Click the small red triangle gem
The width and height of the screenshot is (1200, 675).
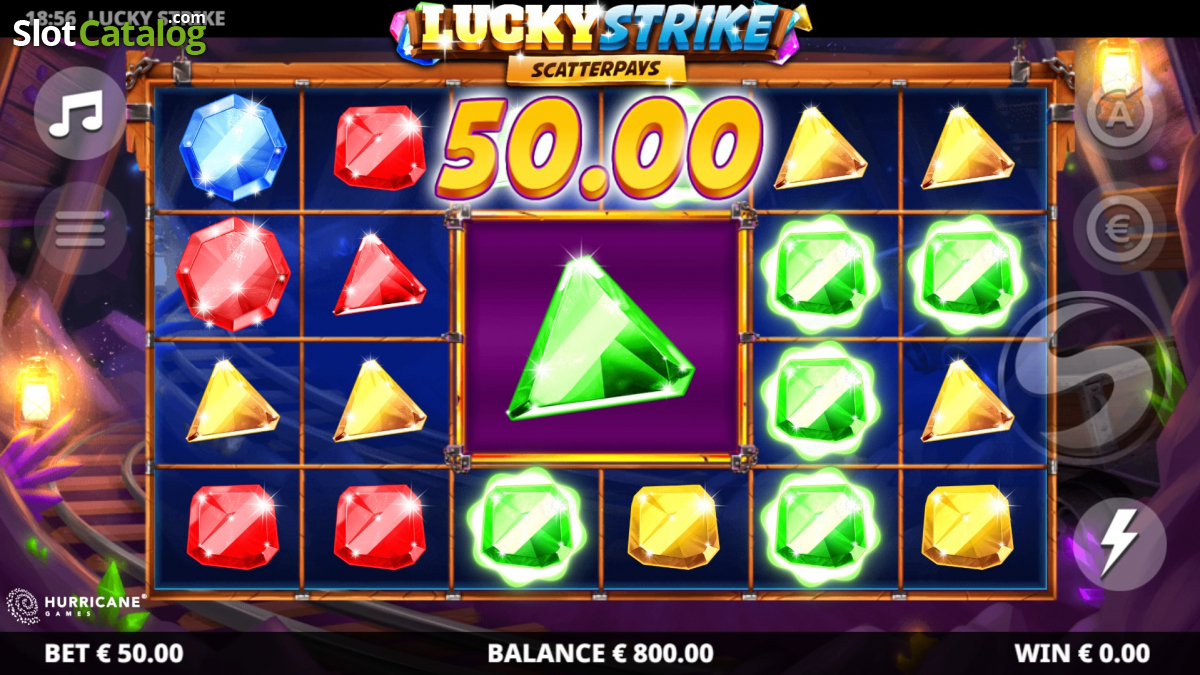(378, 275)
